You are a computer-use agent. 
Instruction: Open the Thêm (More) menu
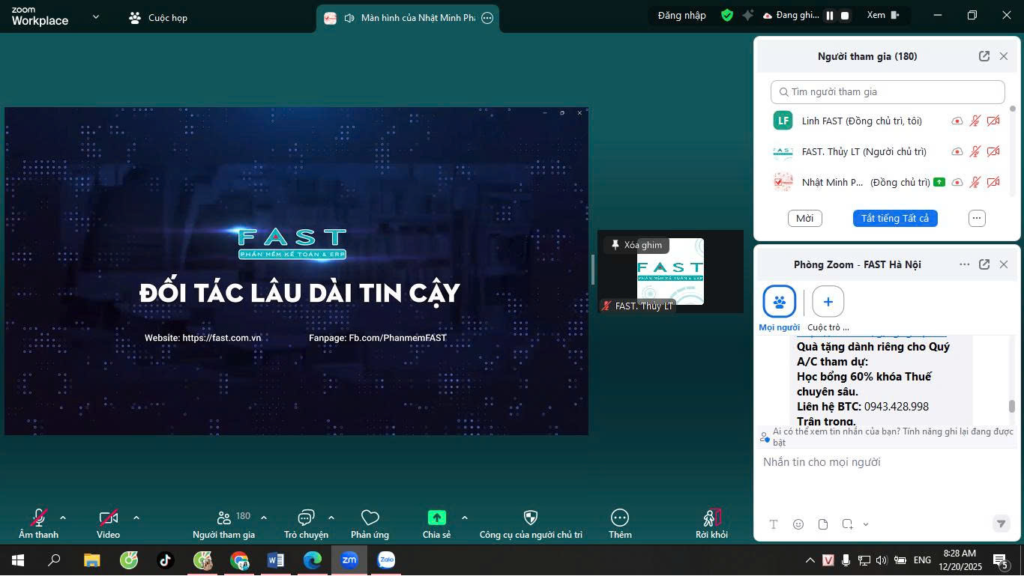[620, 517]
